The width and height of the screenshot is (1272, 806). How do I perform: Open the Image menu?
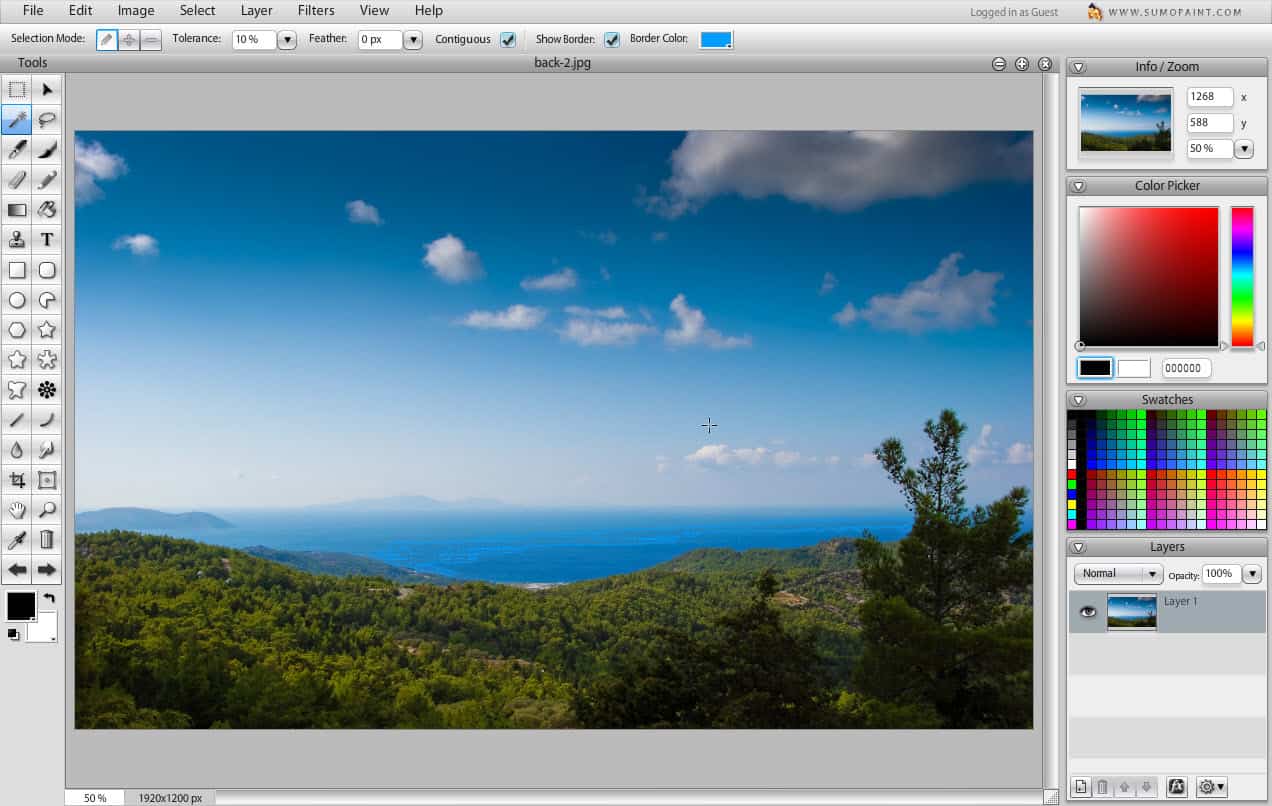136,10
